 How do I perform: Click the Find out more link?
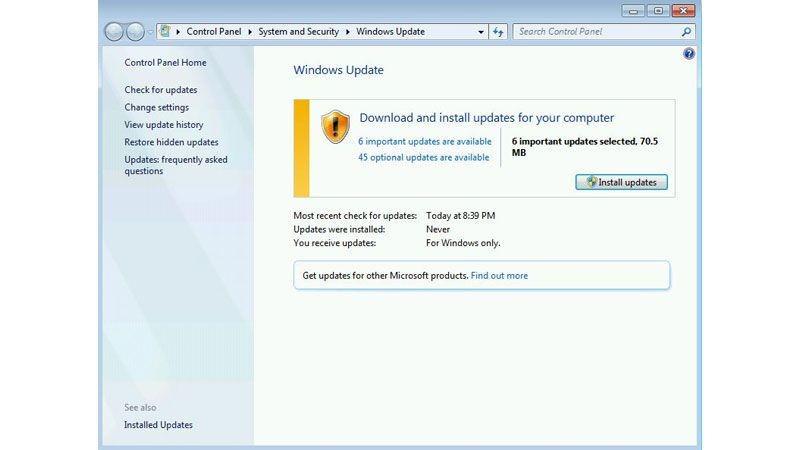pos(499,276)
